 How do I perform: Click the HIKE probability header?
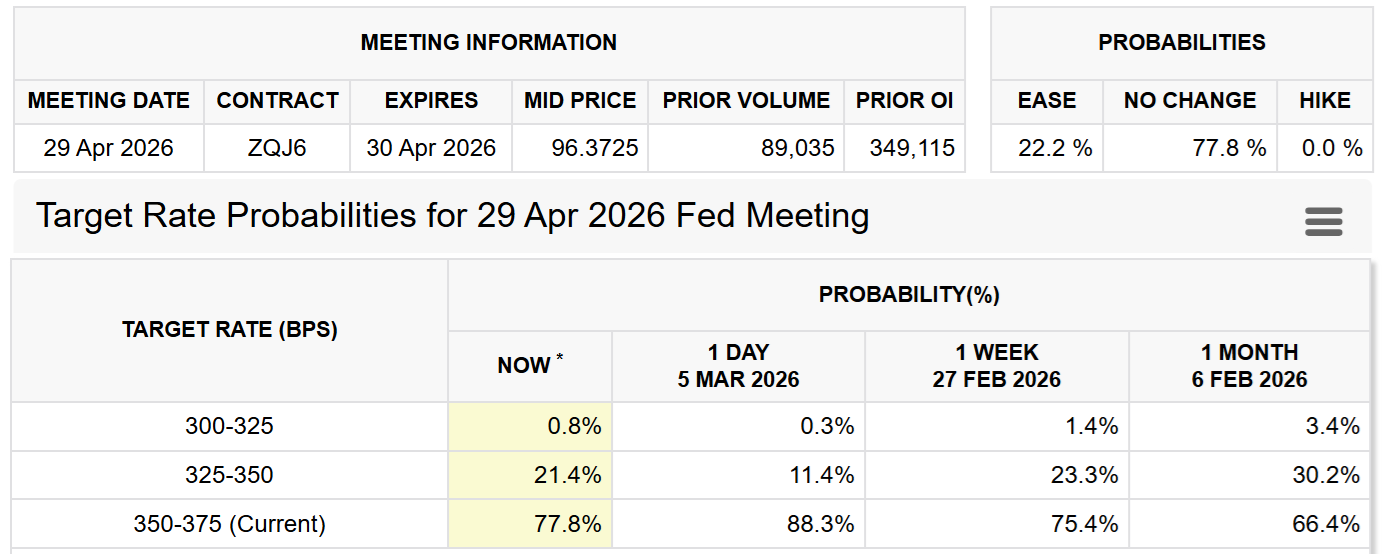(1324, 101)
